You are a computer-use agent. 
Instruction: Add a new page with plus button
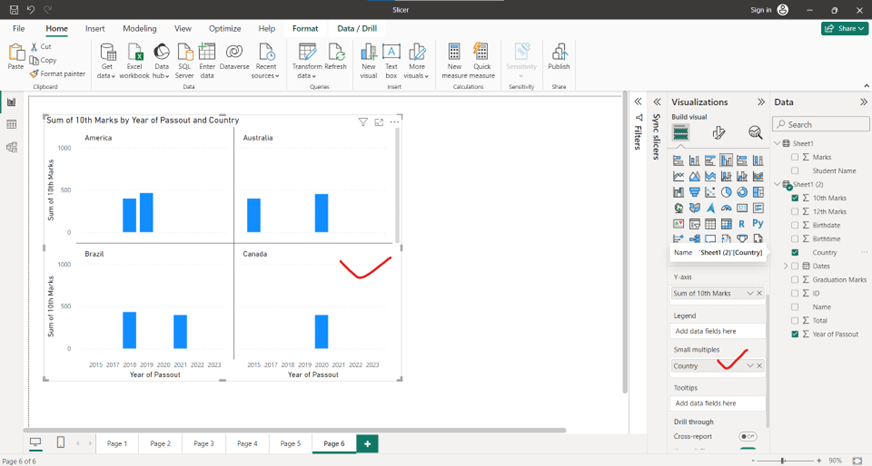(x=367, y=443)
